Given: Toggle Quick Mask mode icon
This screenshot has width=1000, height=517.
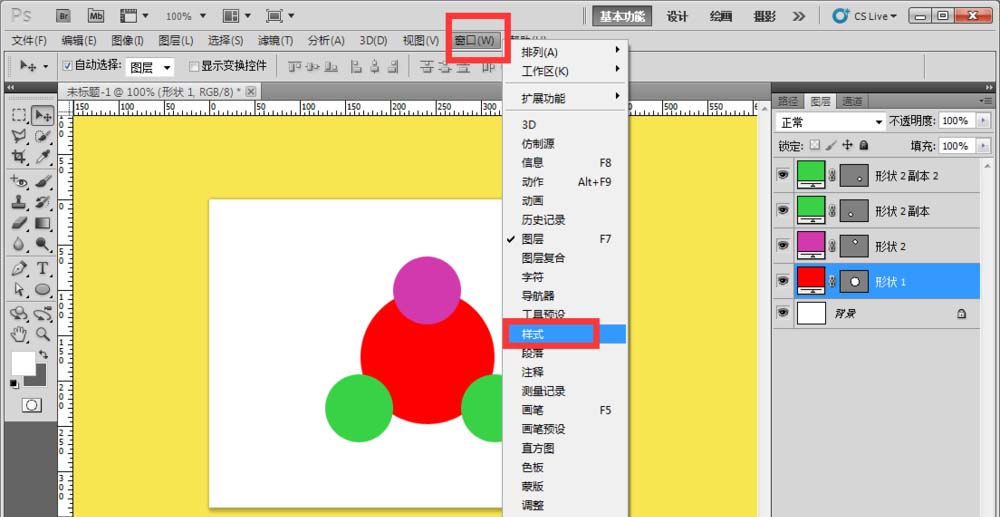Looking at the screenshot, I should (x=32, y=405).
